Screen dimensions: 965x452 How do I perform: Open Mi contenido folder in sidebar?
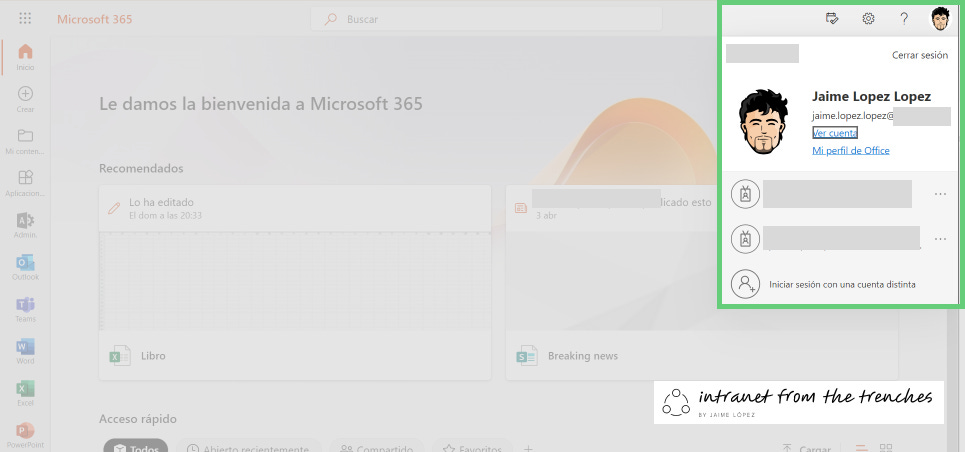click(25, 141)
